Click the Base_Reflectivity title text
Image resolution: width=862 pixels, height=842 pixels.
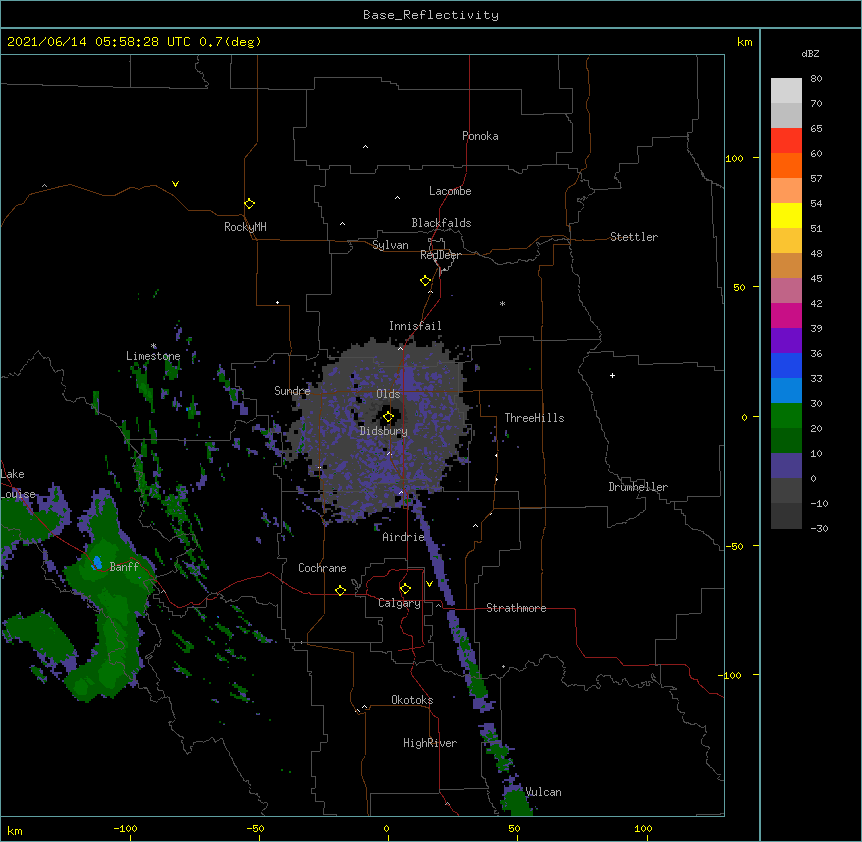pos(431,15)
